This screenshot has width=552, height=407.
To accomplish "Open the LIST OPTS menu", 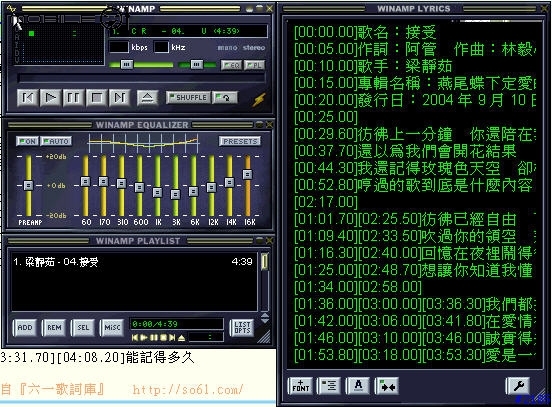I will tap(242, 327).
